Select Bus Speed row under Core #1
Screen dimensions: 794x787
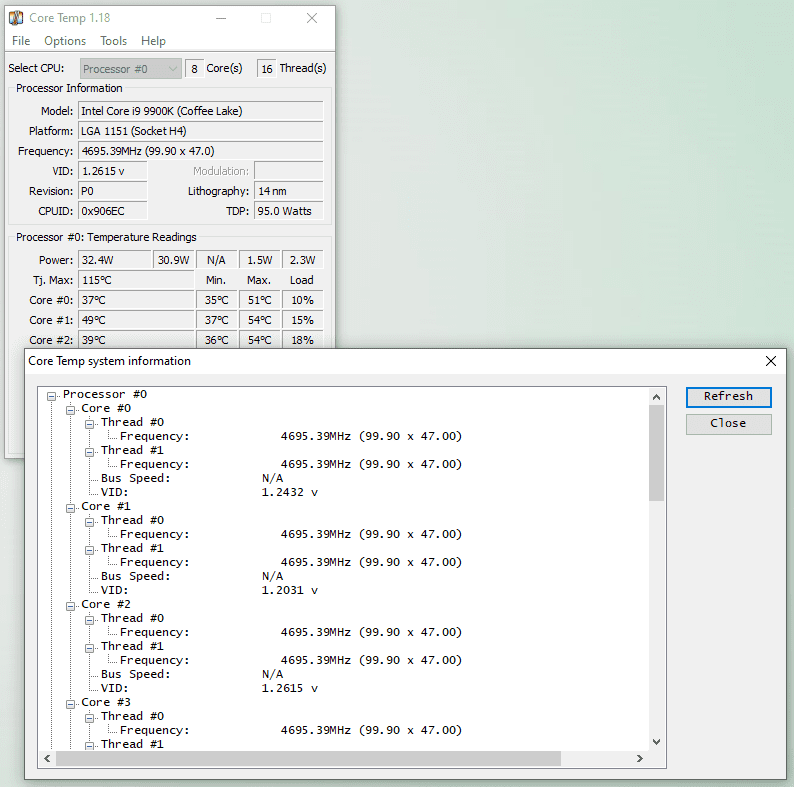coord(192,576)
